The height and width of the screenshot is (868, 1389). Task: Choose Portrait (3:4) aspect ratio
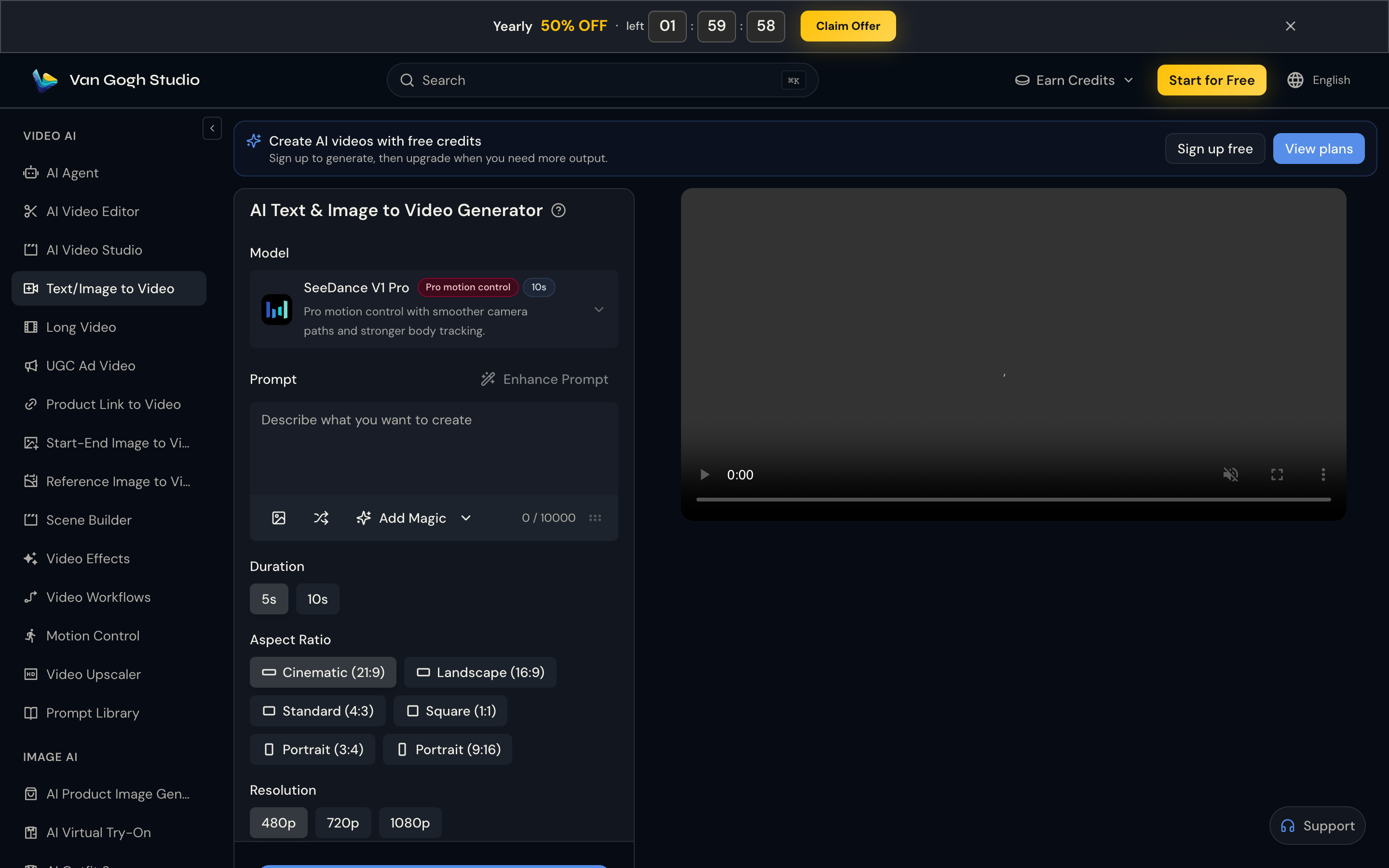[x=312, y=749]
